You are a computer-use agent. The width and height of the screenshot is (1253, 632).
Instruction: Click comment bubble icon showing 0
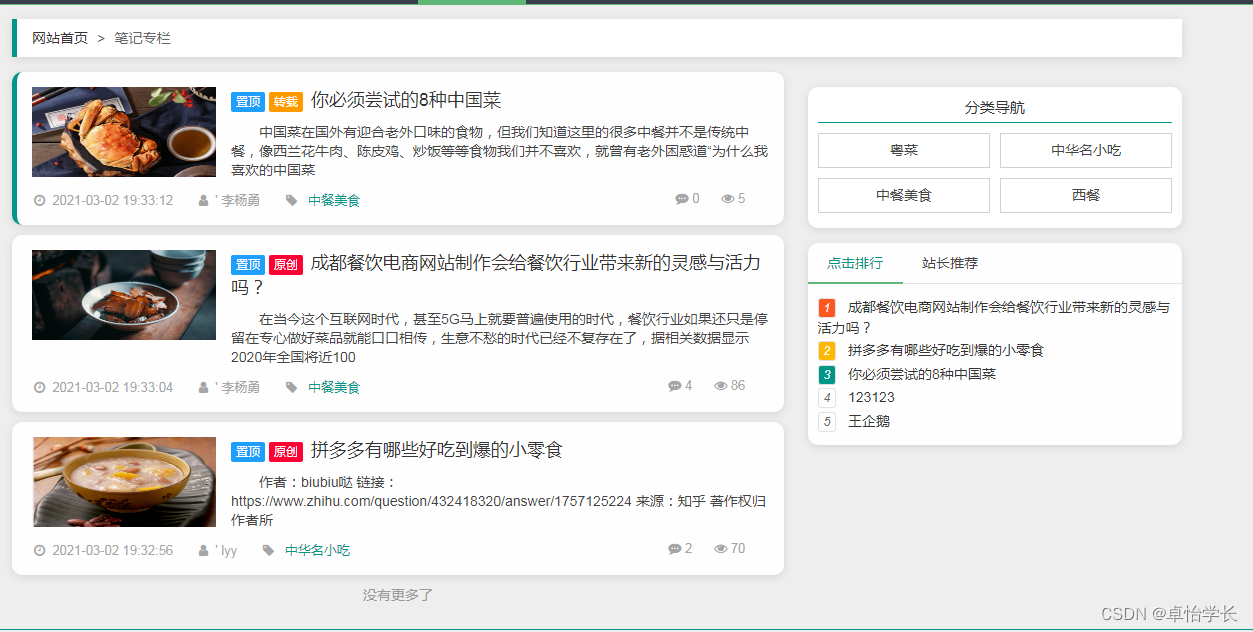(681, 199)
